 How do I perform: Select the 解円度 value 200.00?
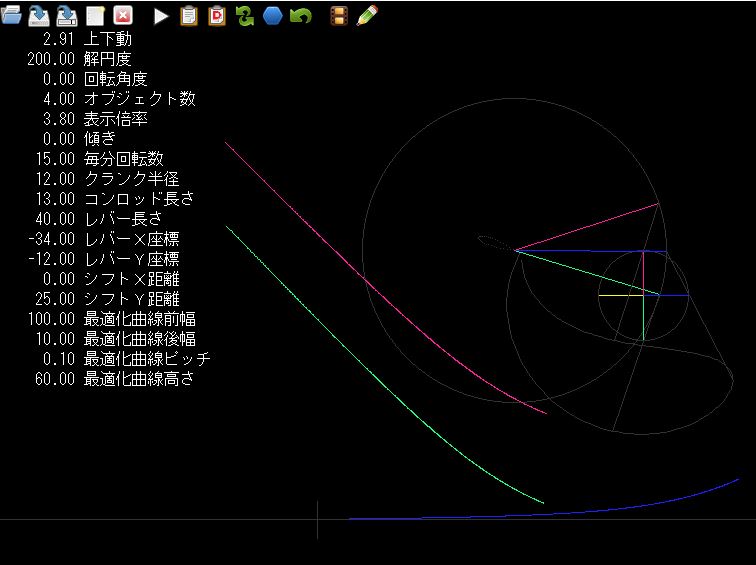tap(51, 59)
